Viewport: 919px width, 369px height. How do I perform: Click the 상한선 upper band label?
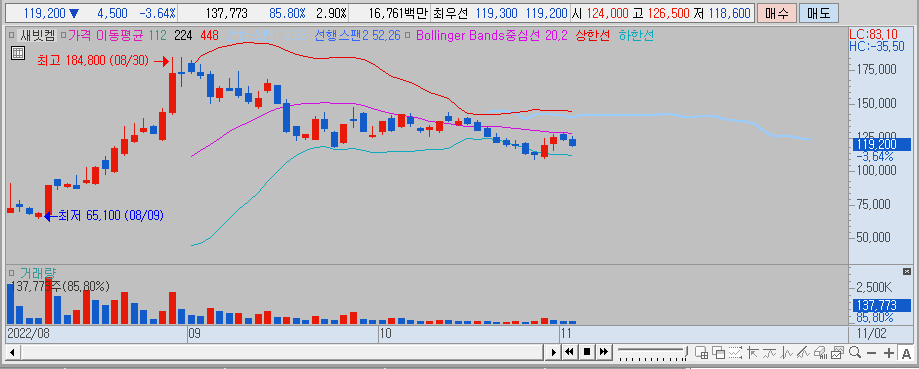[593, 36]
